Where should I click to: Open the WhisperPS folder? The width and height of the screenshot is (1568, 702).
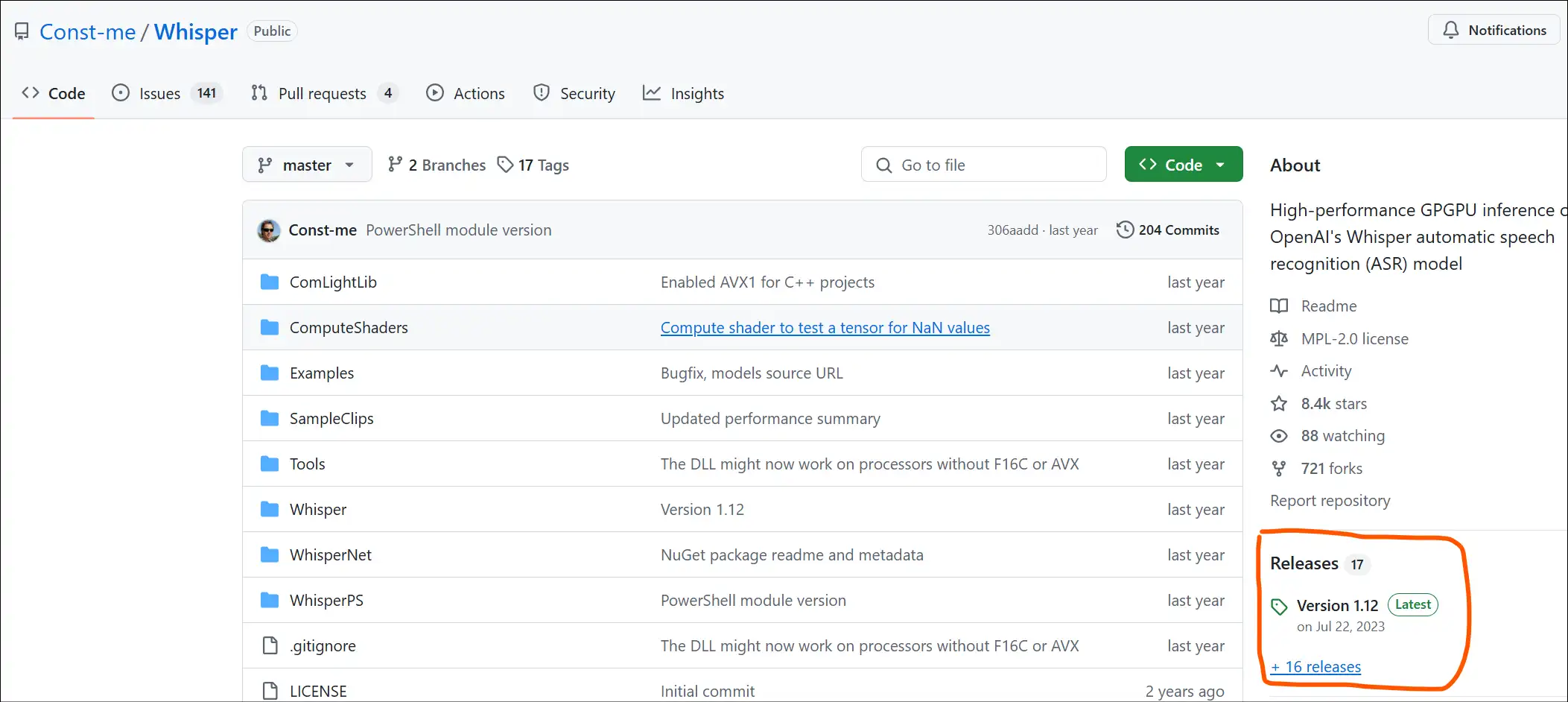(326, 601)
